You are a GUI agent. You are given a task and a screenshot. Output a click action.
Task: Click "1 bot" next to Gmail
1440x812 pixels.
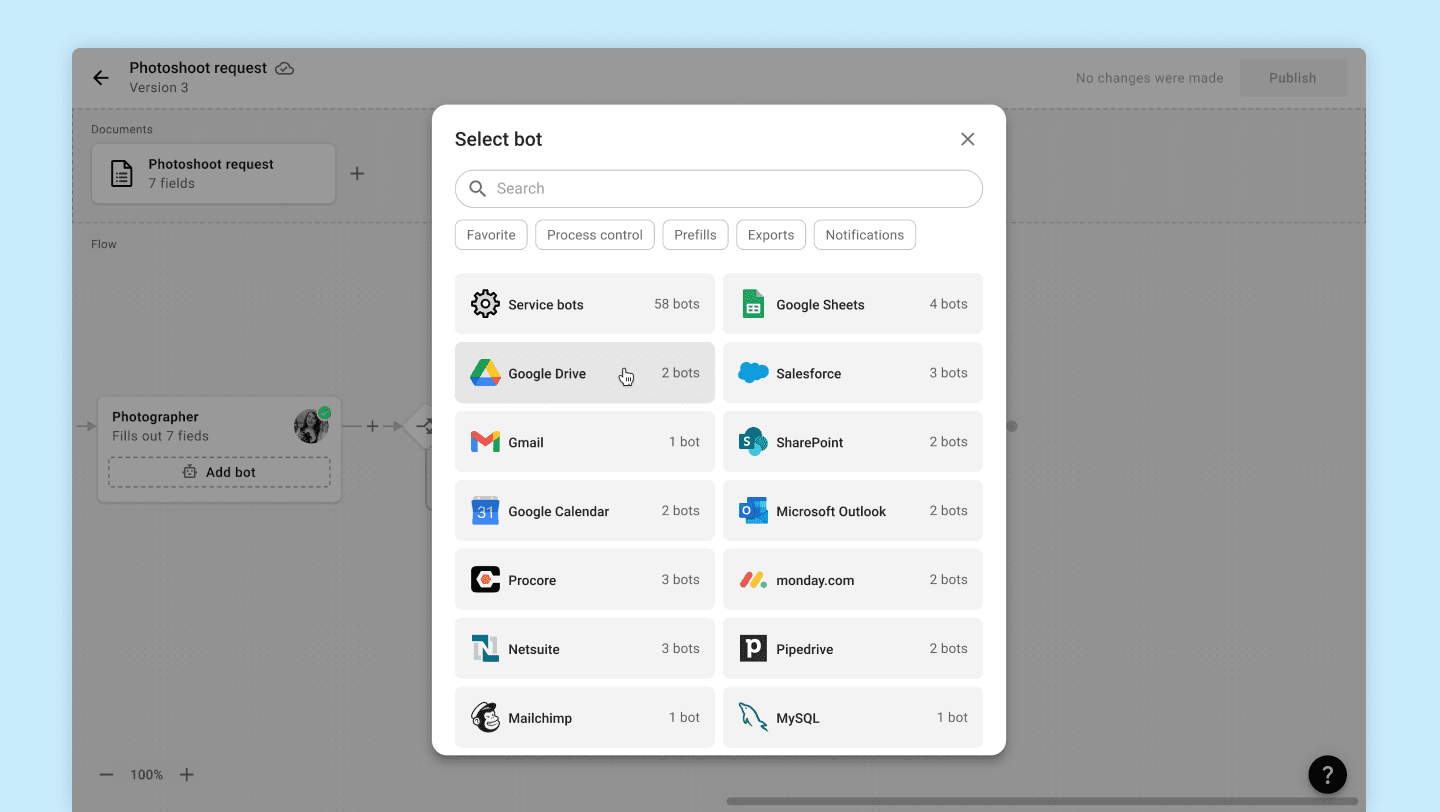pyautogui.click(x=684, y=442)
